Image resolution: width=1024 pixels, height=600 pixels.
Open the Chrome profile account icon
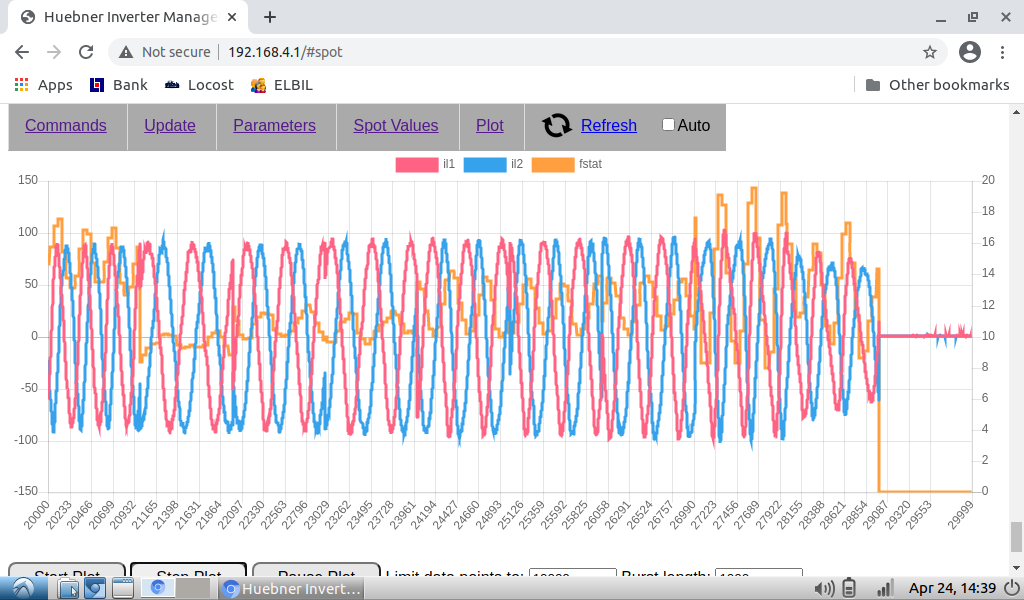pos(969,52)
